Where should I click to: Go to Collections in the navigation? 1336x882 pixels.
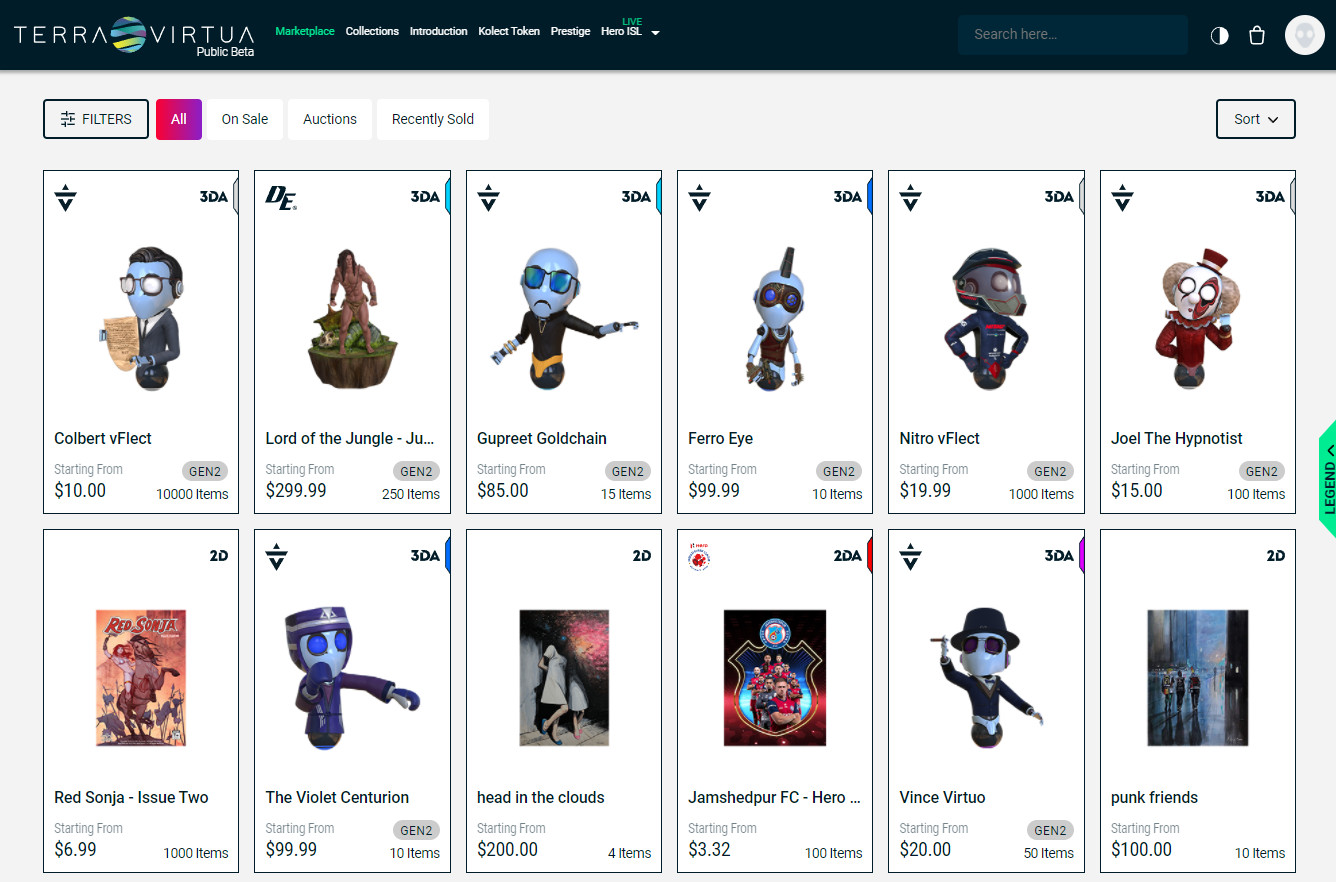(372, 31)
